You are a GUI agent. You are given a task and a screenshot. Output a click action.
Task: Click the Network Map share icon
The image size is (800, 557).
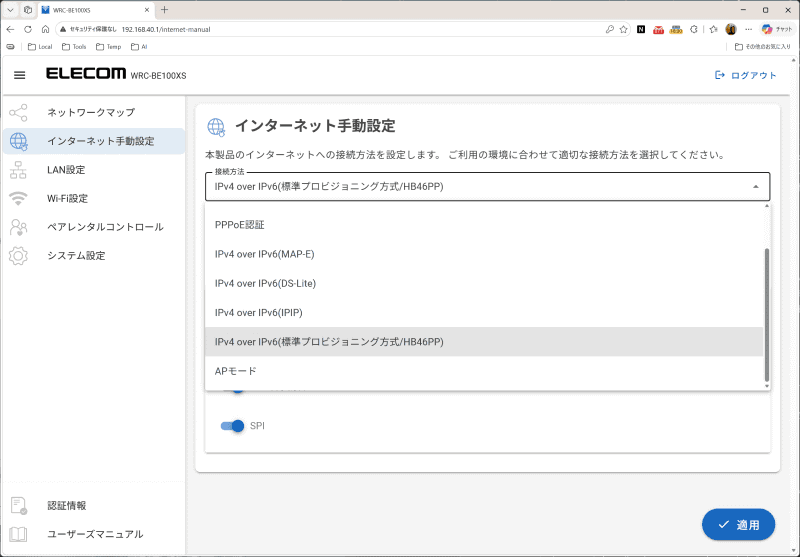click(x=18, y=113)
